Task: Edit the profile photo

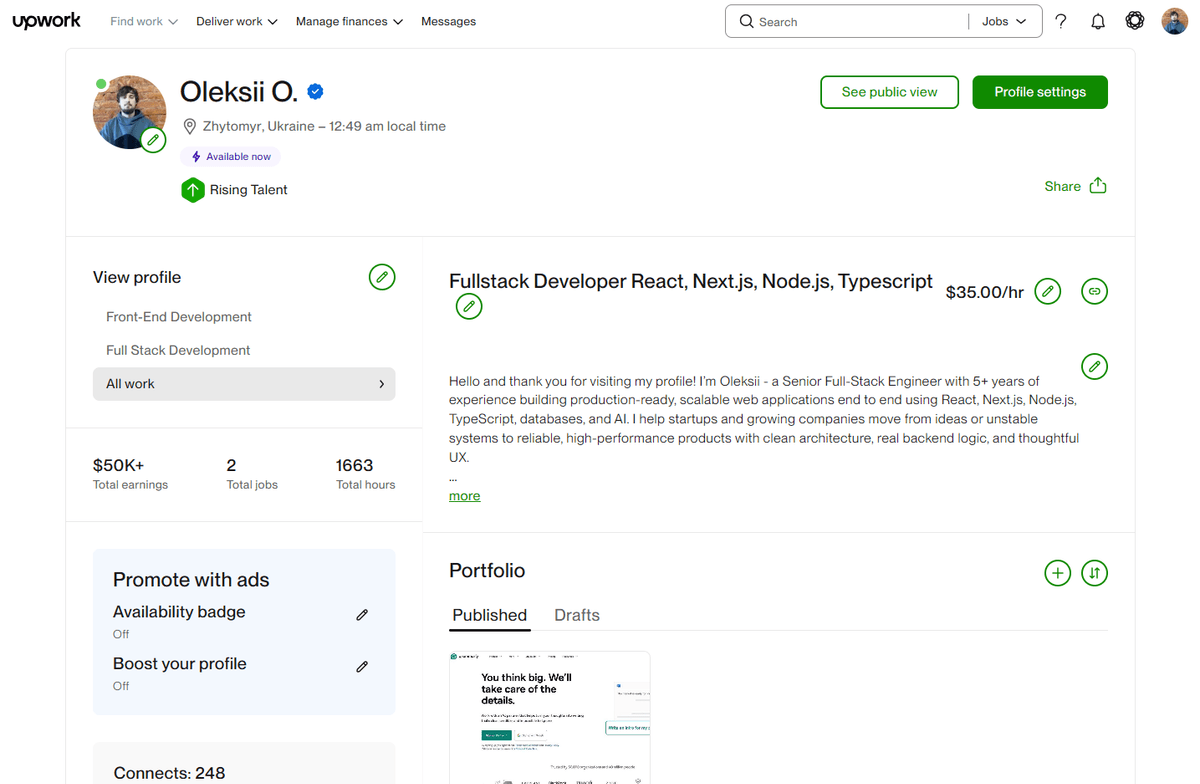Action: [152, 140]
